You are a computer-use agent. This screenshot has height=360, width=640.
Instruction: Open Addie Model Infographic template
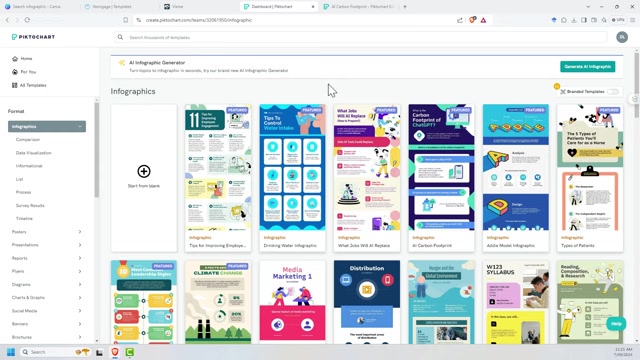tap(516, 178)
